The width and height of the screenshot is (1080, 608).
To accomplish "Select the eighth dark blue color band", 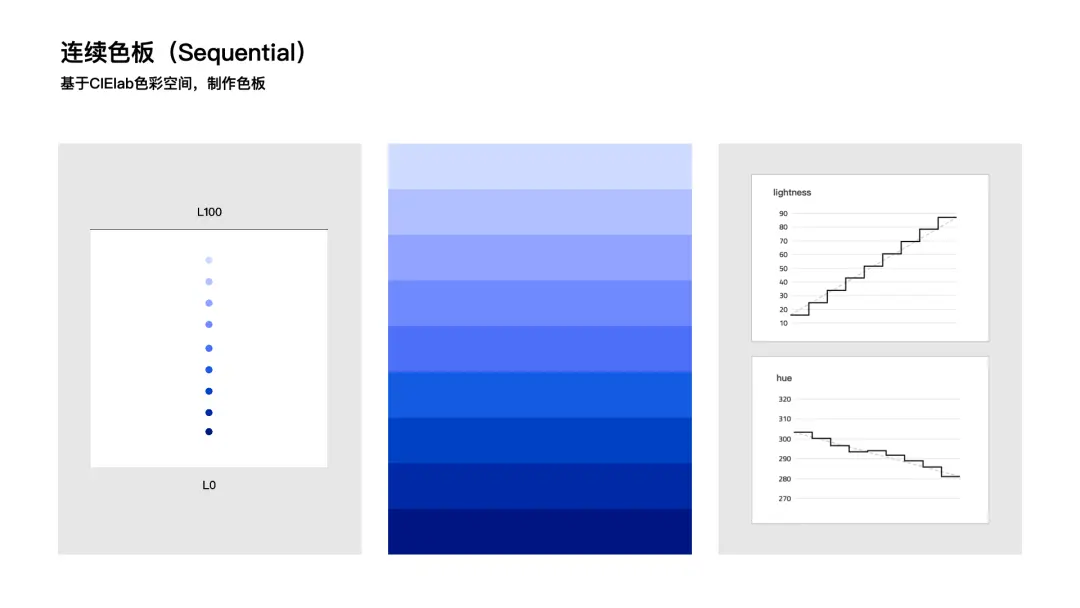I will tap(539, 485).
